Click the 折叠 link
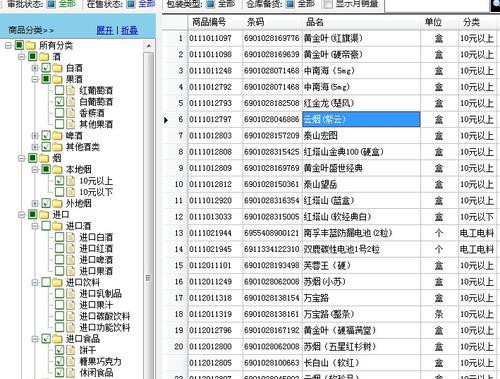 [x=129, y=30]
